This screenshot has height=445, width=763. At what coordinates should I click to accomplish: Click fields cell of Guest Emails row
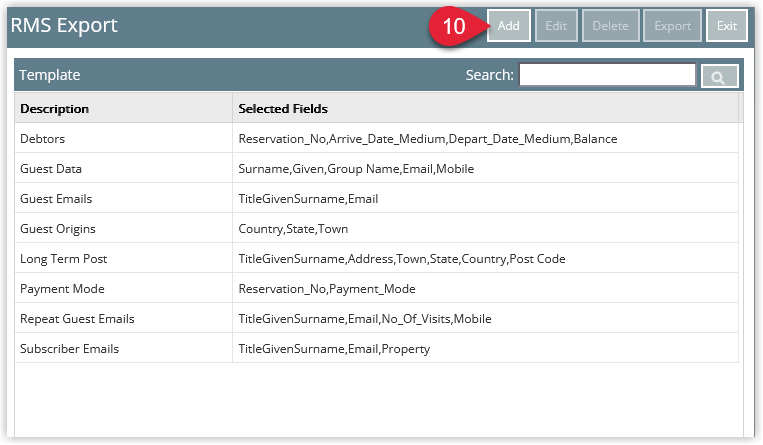(485, 199)
